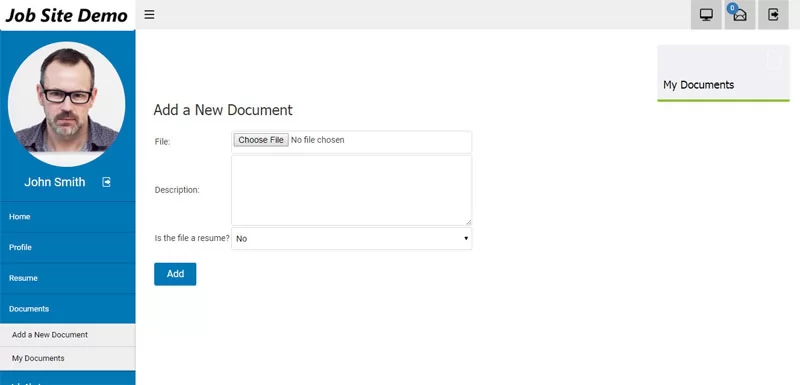Image resolution: width=800 pixels, height=385 pixels.
Task: Click the blue Add button
Action: 175,274
